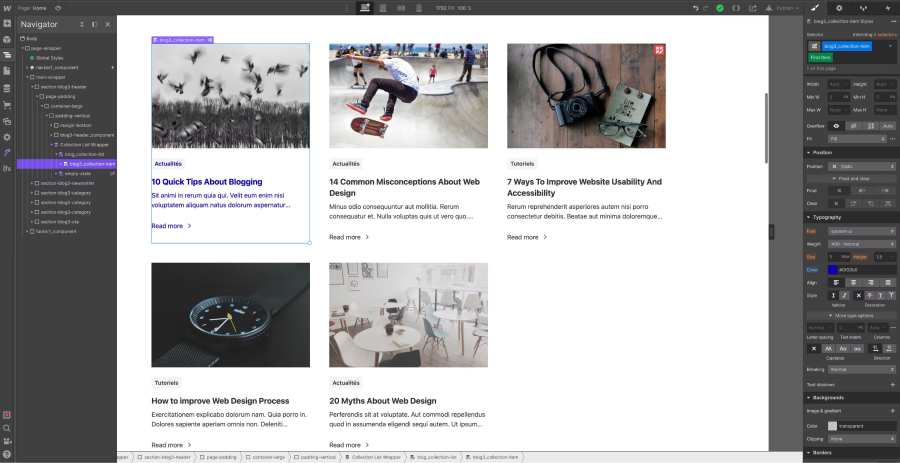Image resolution: width=900 pixels, height=463 pixels.
Task: Open the Assets images panel
Action: 7,121
